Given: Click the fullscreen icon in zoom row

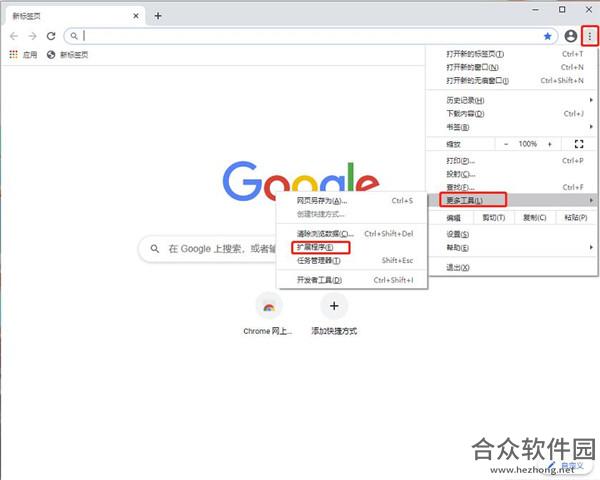Looking at the screenshot, I should 579,144.
